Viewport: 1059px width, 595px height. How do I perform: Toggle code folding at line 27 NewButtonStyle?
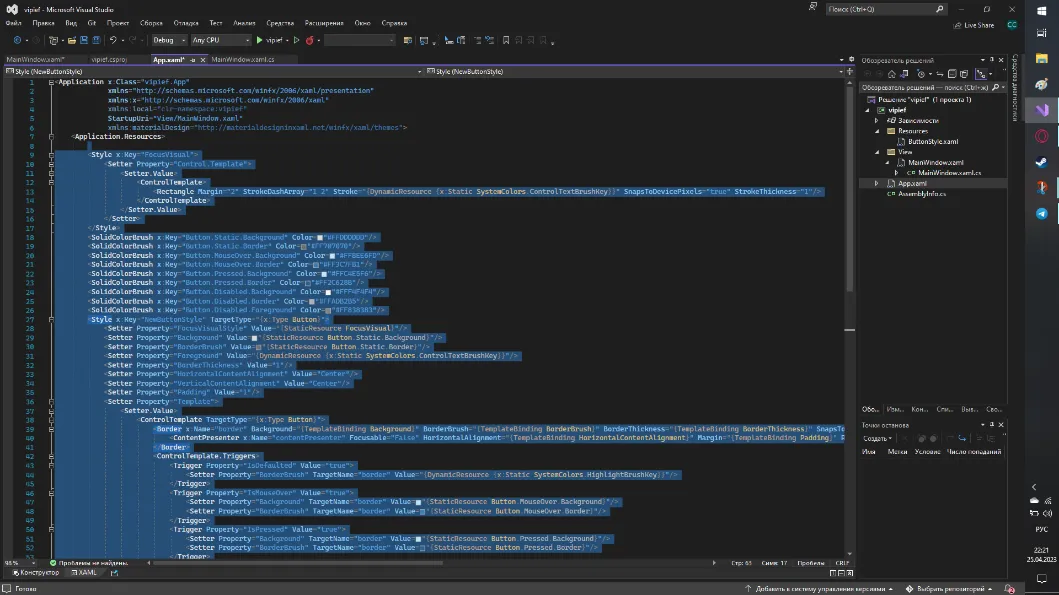pos(51,319)
